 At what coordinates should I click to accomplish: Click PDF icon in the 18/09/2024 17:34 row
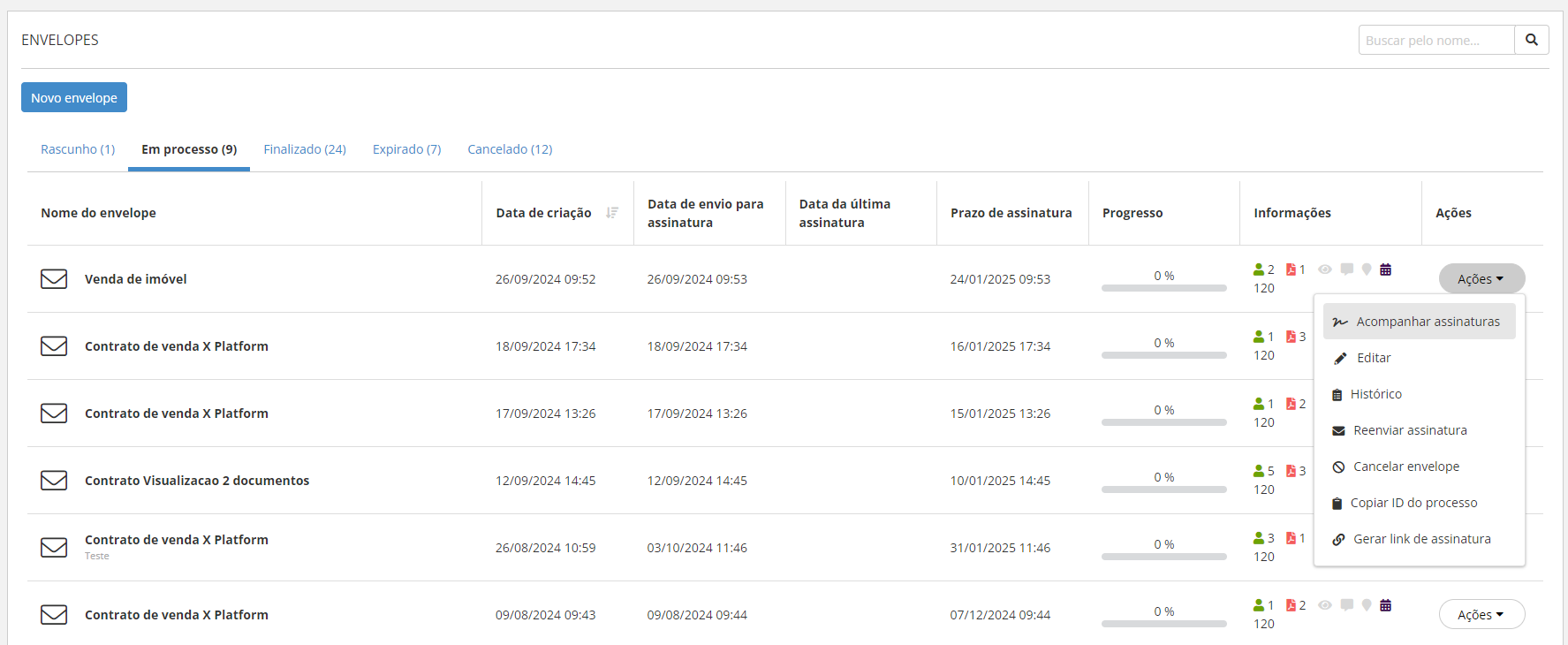1291,337
